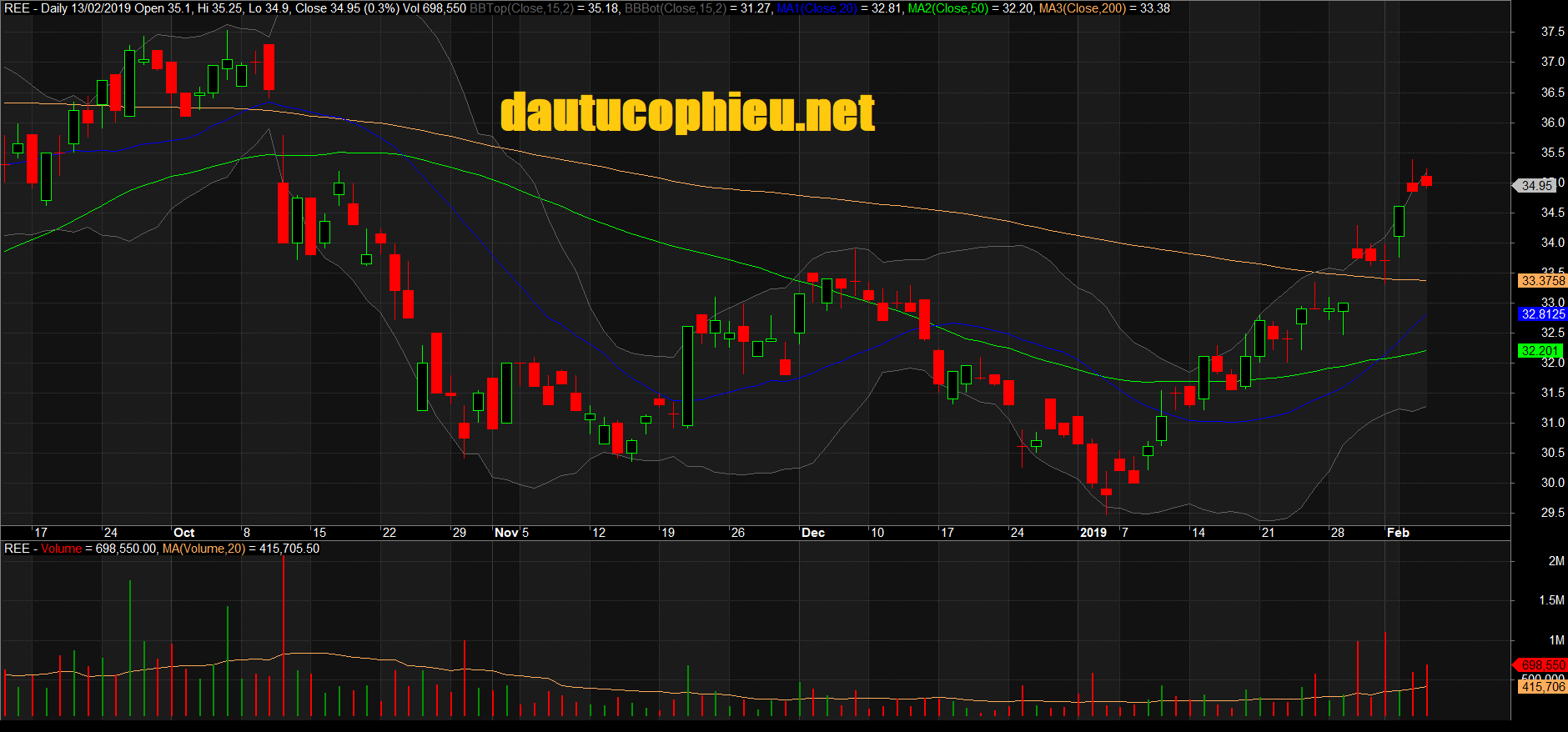
Task: Click the date label 21 on date axis
Action: point(1268,533)
